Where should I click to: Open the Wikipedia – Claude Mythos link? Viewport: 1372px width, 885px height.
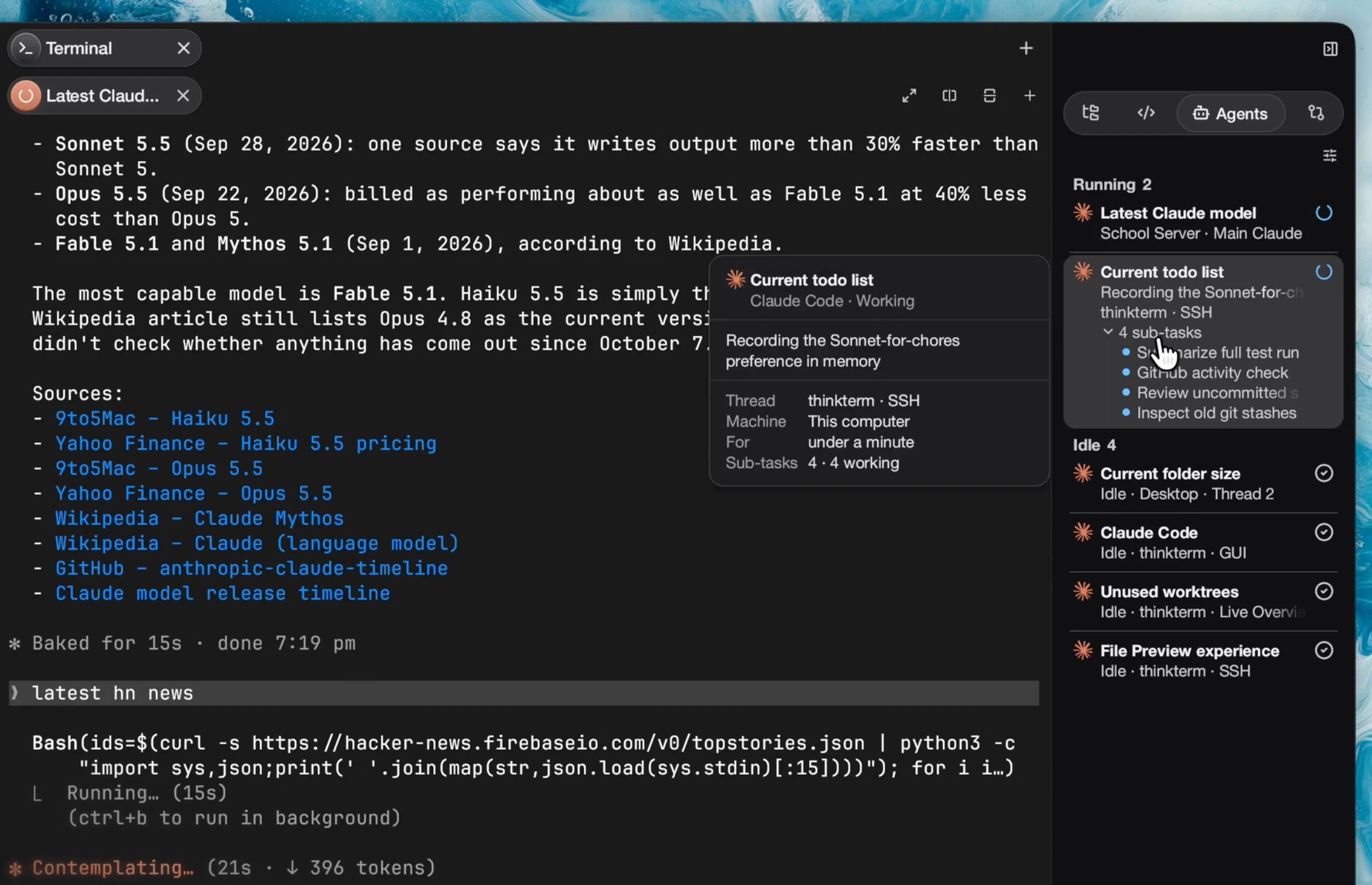click(199, 519)
